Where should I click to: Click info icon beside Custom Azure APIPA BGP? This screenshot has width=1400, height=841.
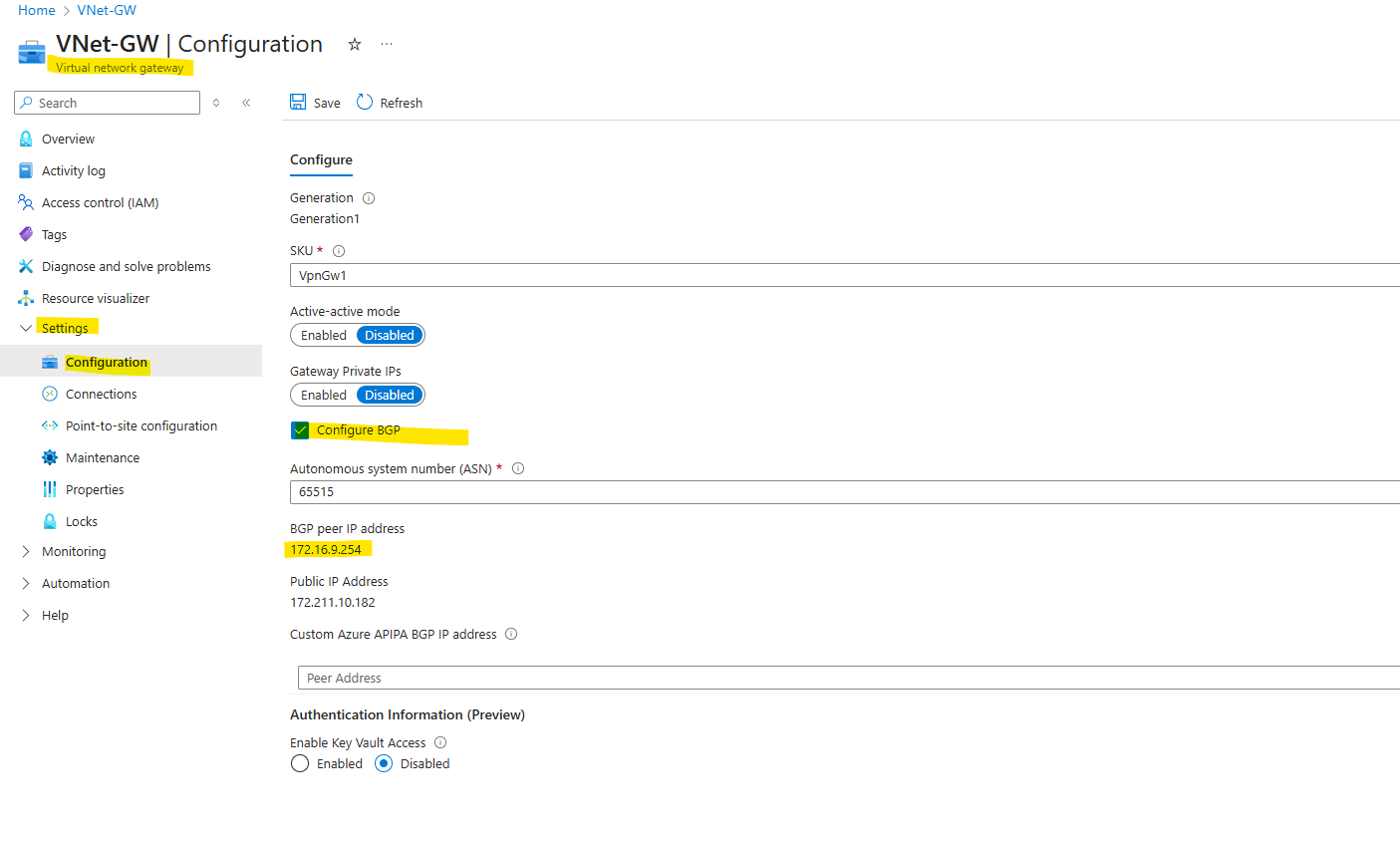tap(511, 634)
